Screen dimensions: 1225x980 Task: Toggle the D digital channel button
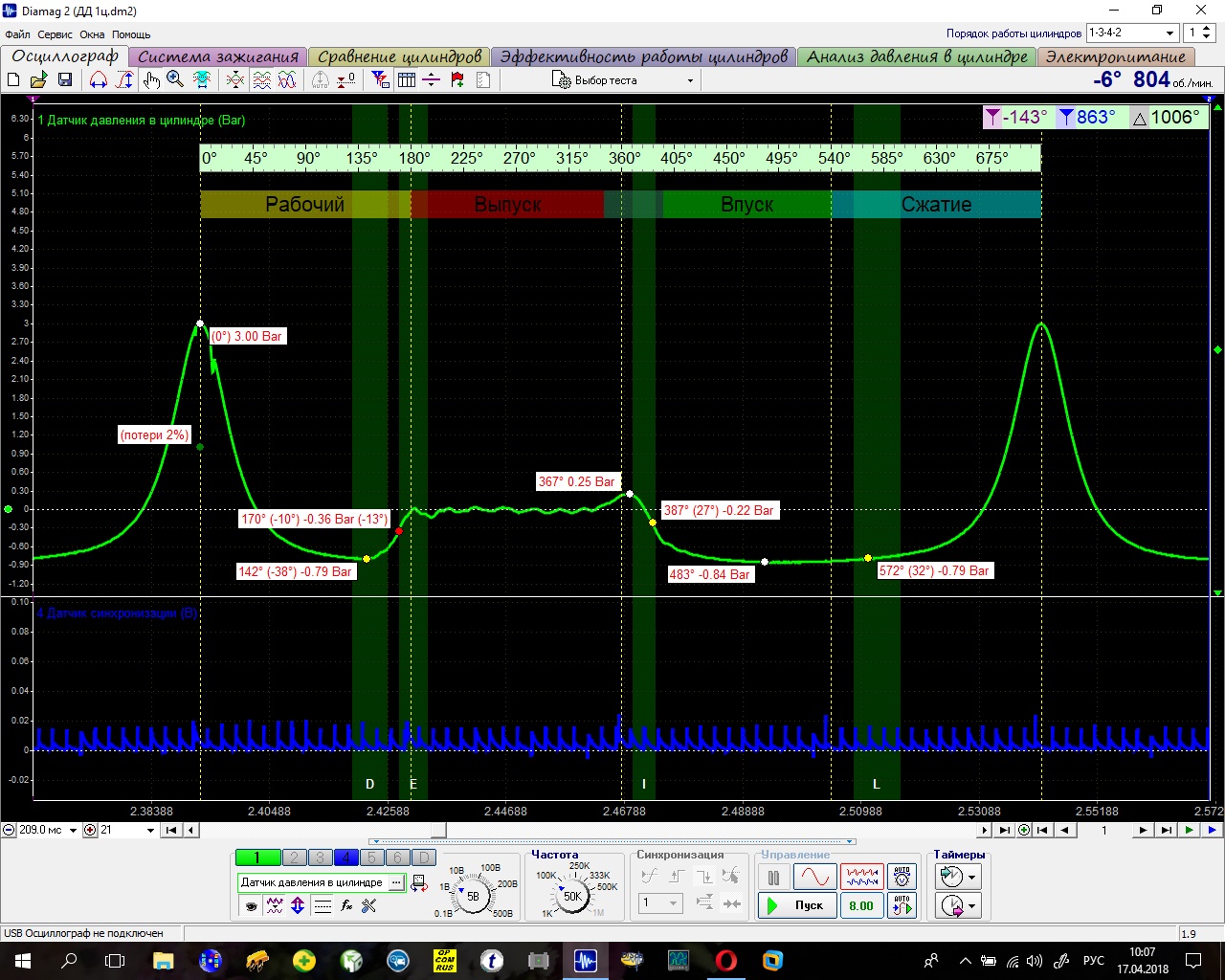pos(424,857)
